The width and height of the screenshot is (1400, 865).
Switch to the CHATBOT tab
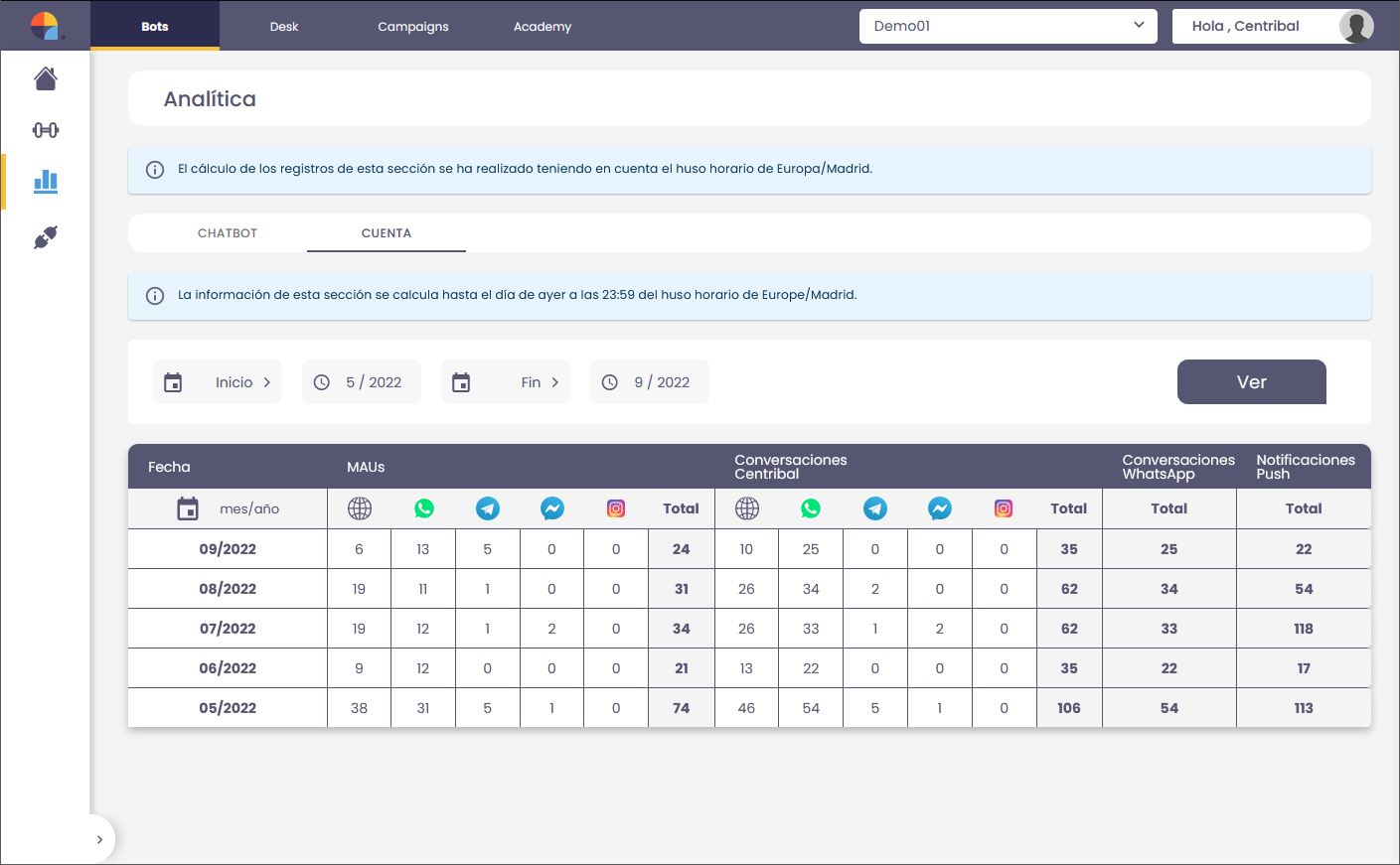point(228,233)
